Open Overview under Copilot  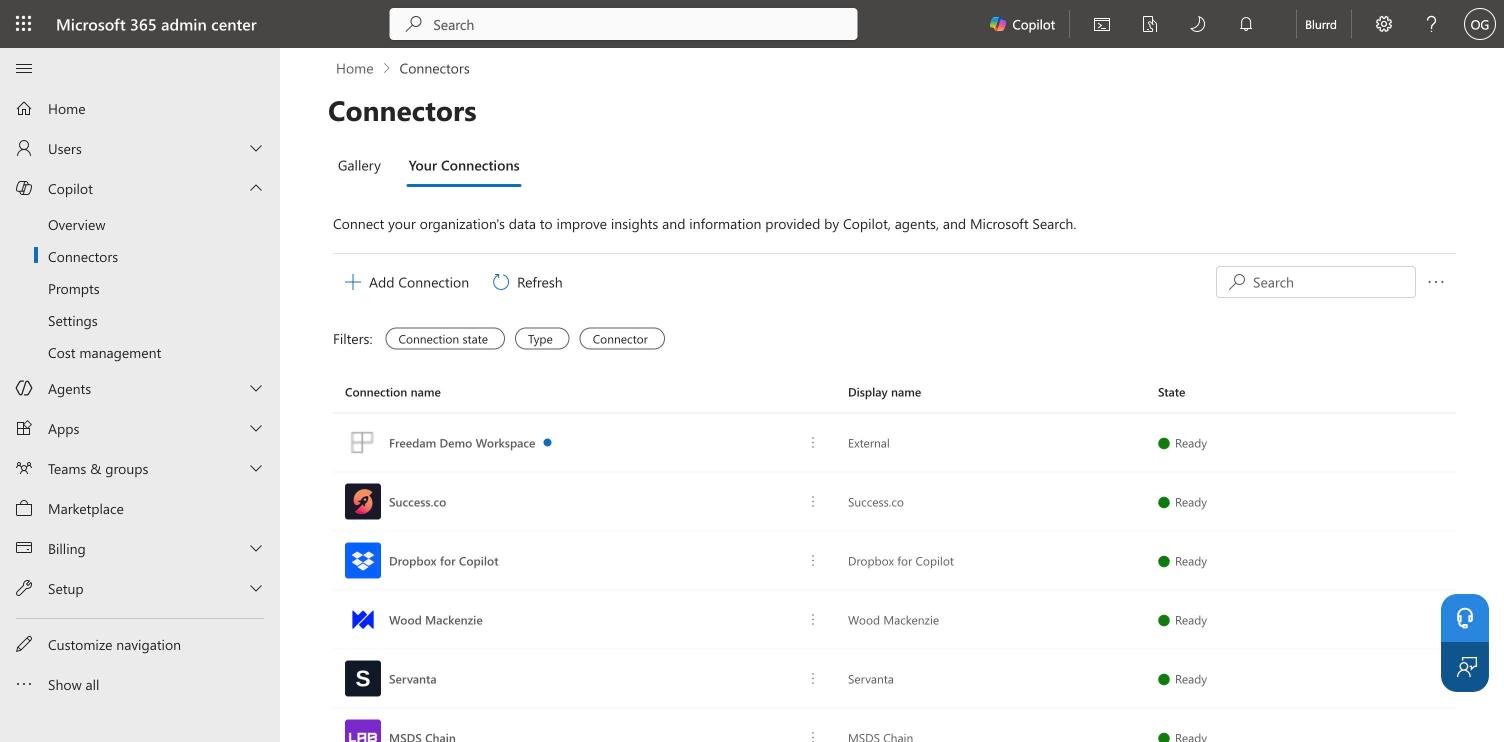tap(76, 225)
